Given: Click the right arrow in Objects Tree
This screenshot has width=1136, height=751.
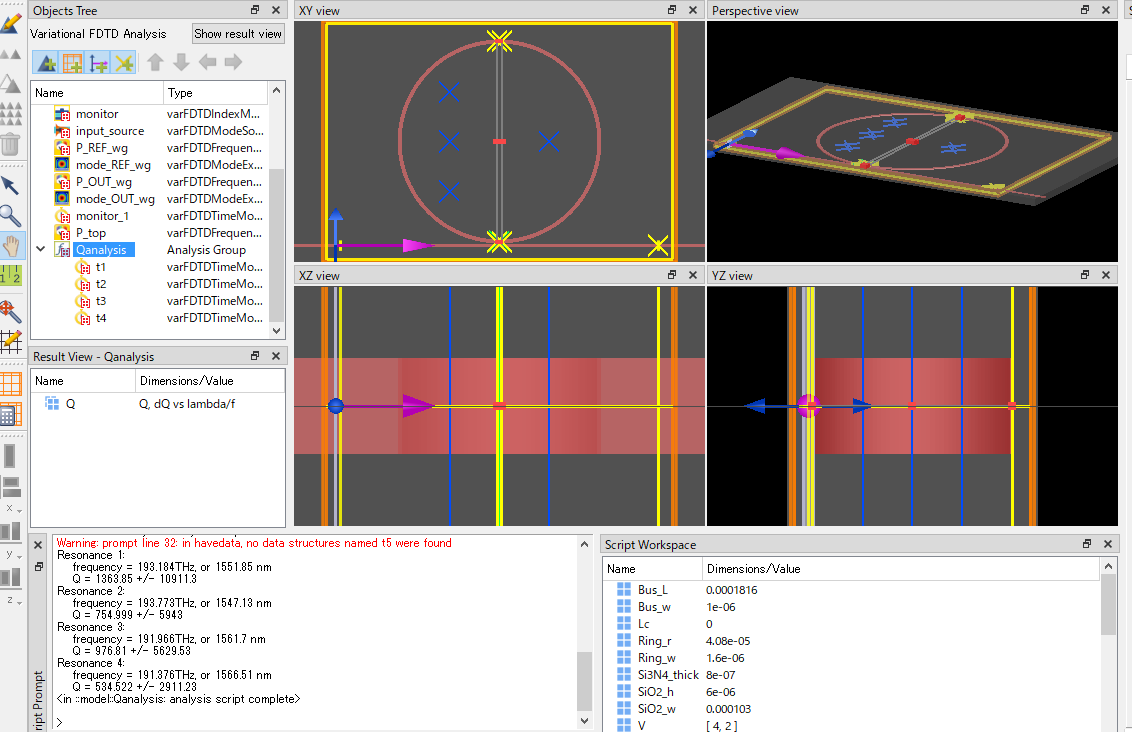Looking at the screenshot, I should click(x=233, y=63).
